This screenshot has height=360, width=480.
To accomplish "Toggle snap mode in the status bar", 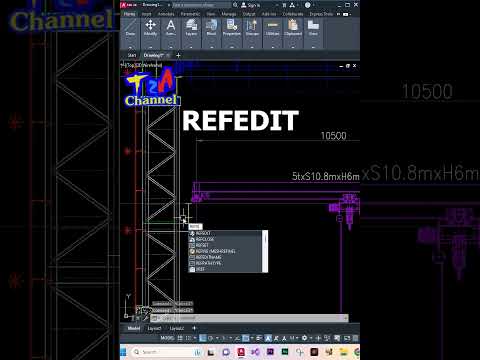I will (x=188, y=338).
